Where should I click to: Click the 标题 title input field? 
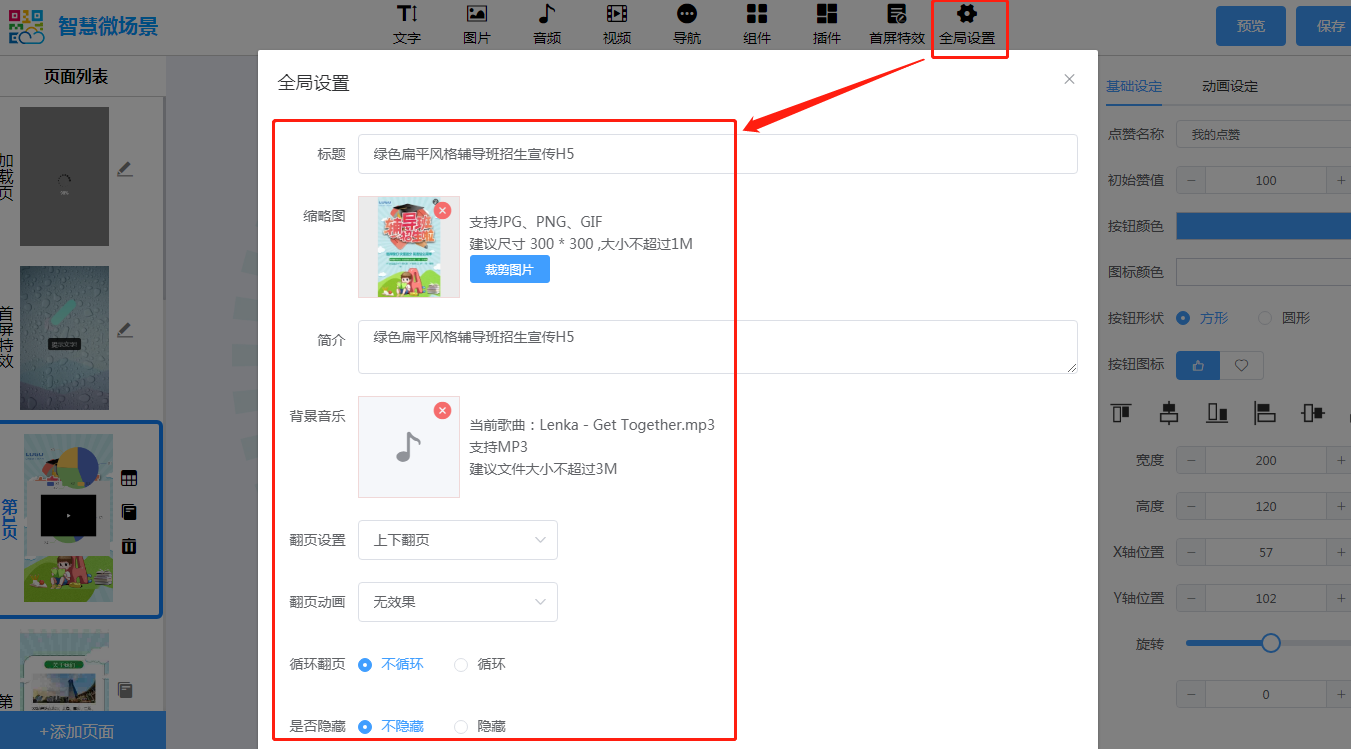717,154
